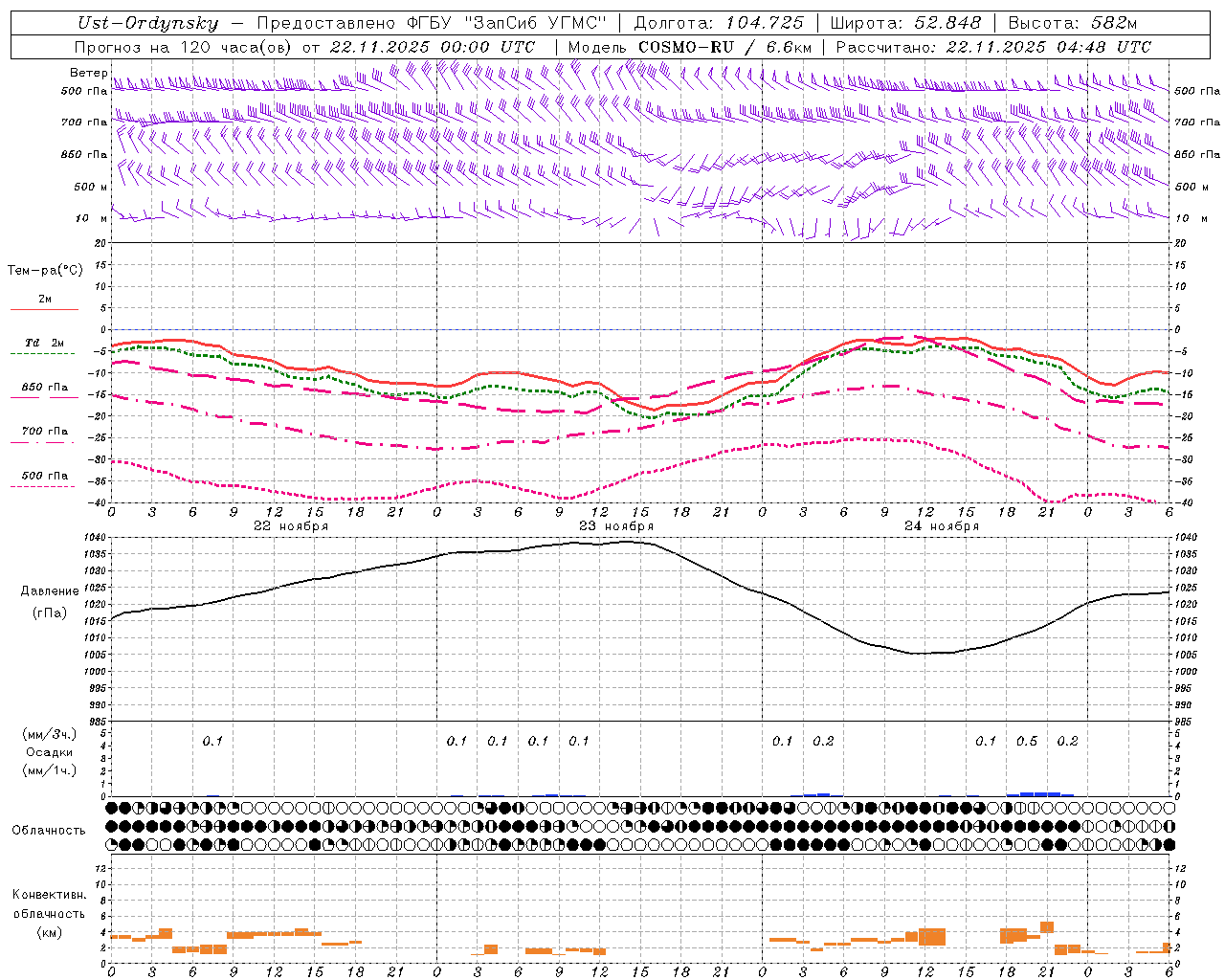Select the (мм/1ч.) hourly precipitation label
The image size is (1225, 980).
point(50,770)
